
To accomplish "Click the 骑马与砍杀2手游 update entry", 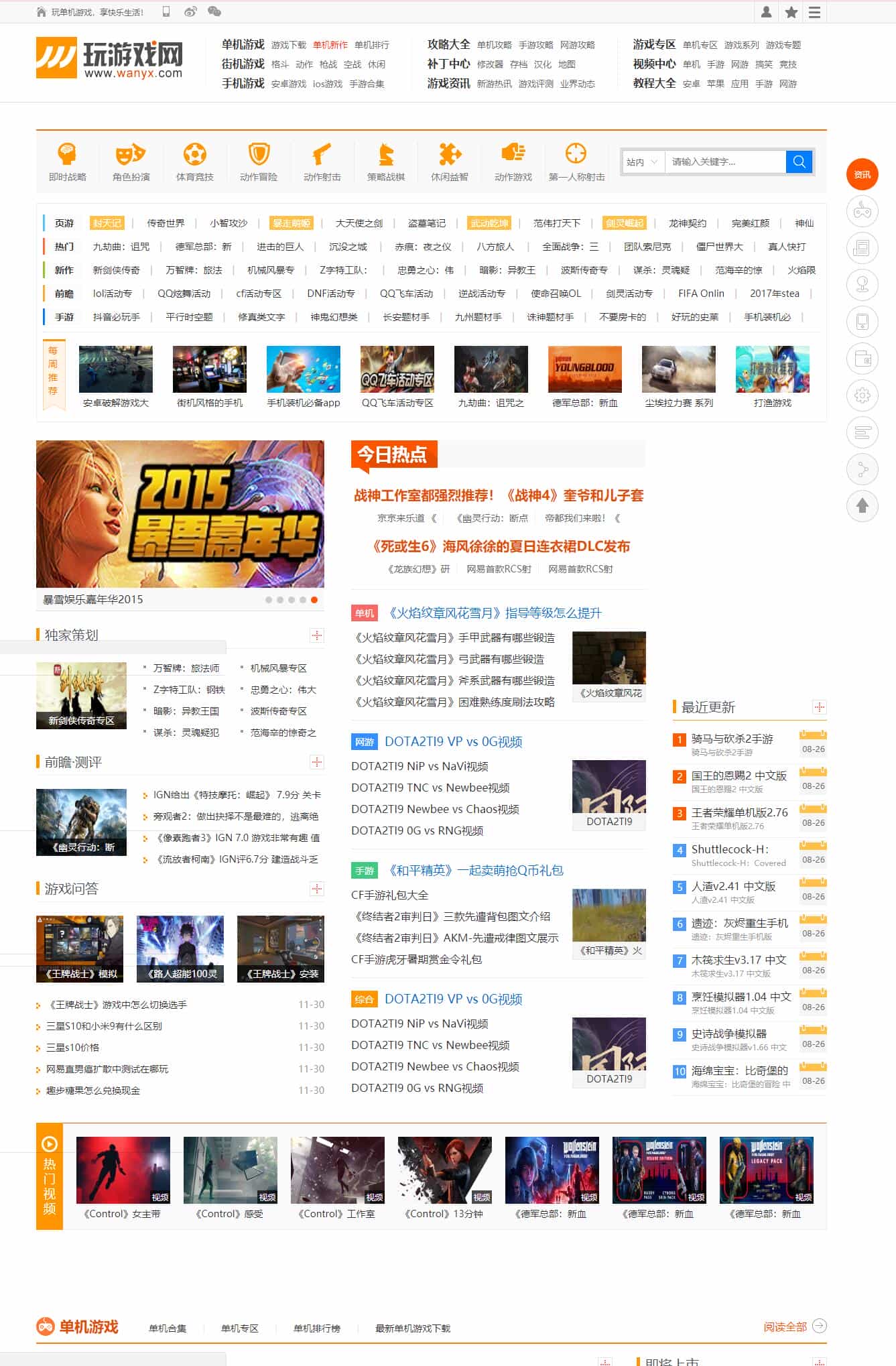I will [x=732, y=739].
